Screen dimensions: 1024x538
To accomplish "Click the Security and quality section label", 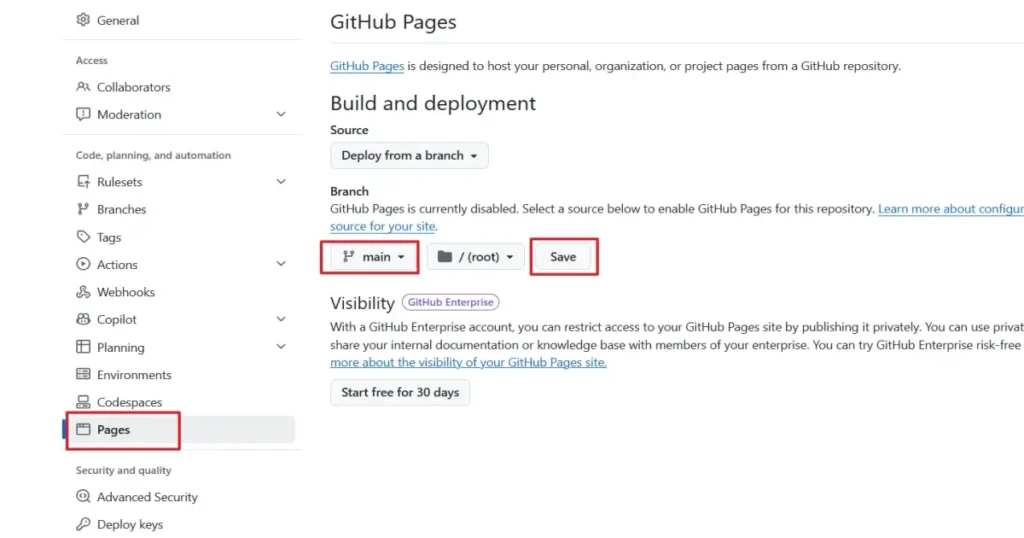I will [x=123, y=470].
